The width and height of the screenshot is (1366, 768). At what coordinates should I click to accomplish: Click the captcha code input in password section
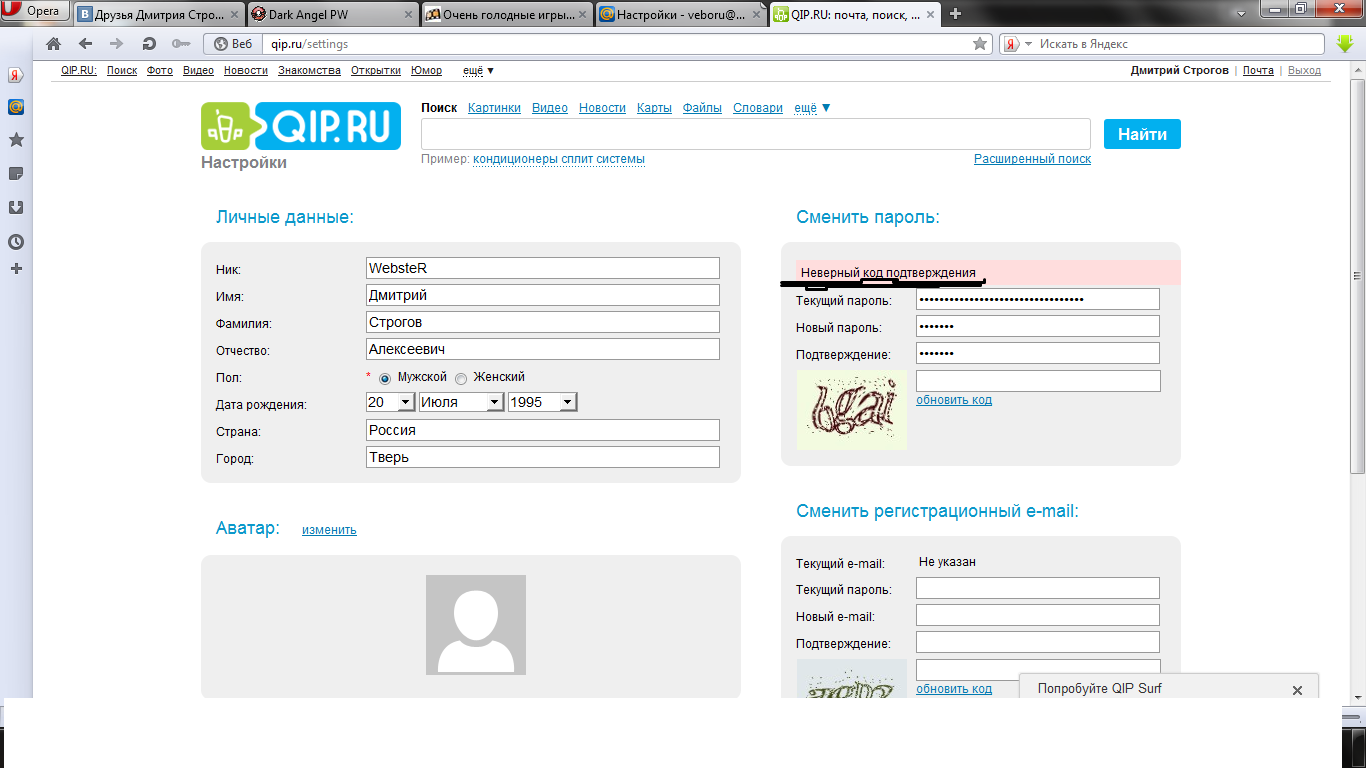click(1038, 381)
